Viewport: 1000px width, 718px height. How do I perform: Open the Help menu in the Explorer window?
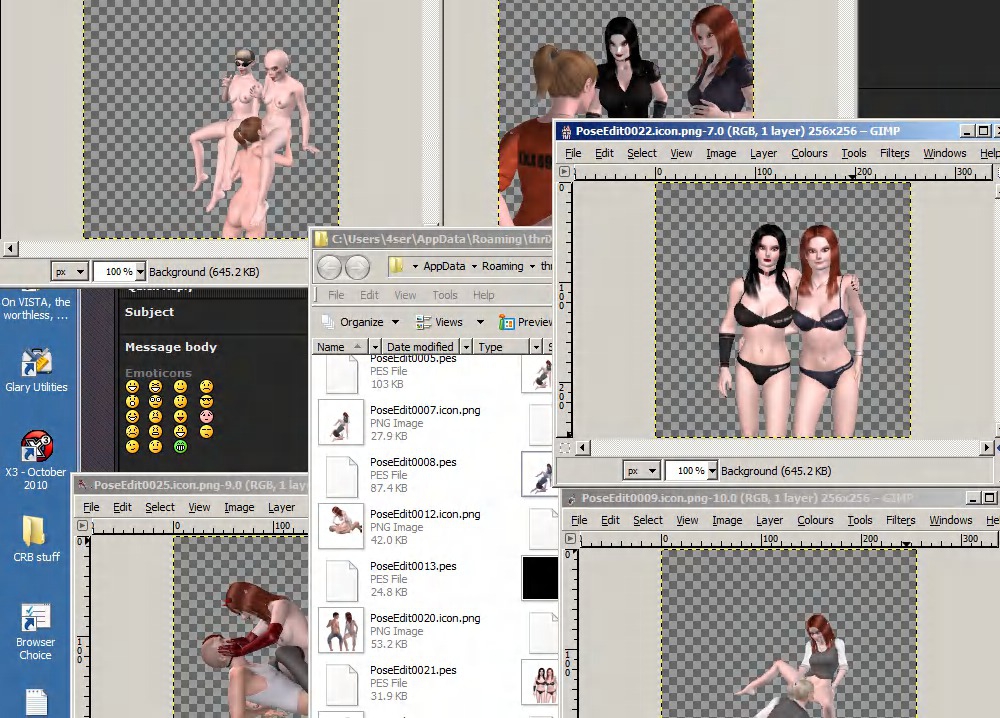point(483,295)
